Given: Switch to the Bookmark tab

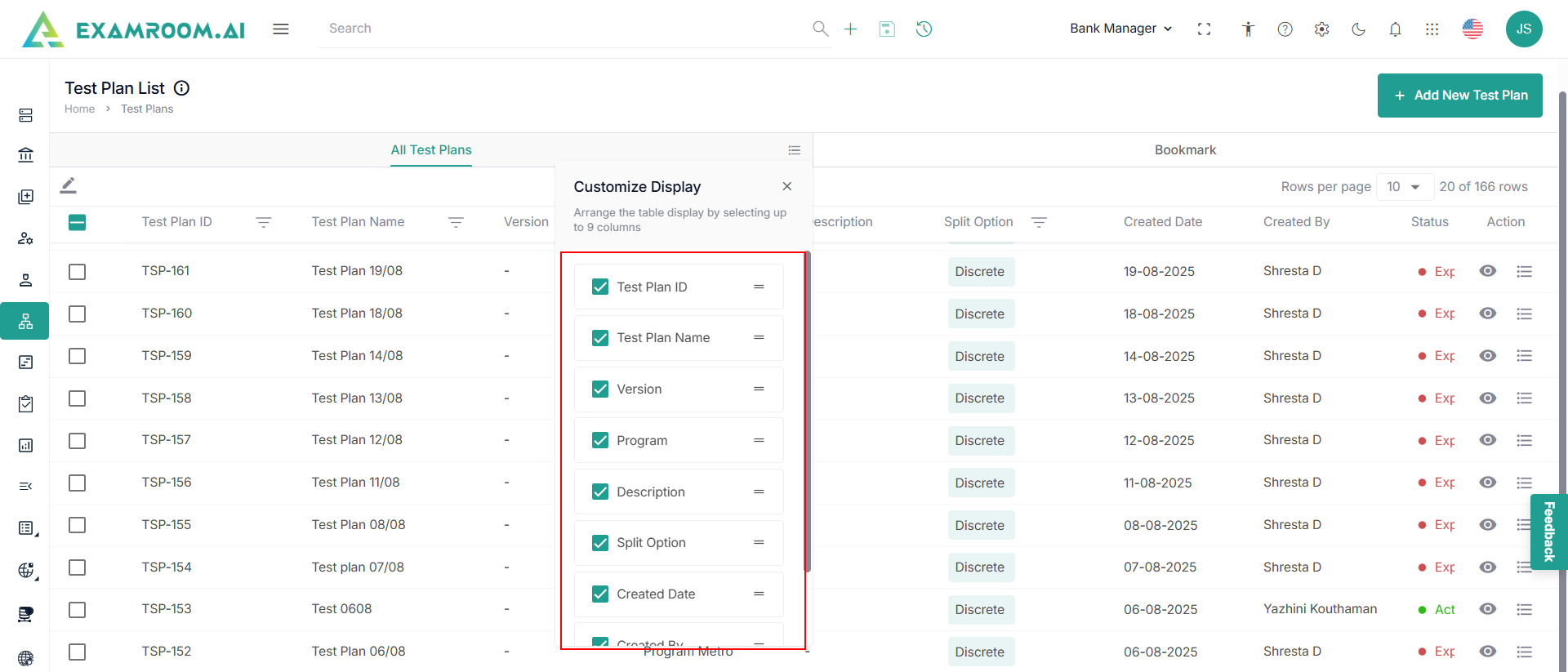Looking at the screenshot, I should [1184, 150].
